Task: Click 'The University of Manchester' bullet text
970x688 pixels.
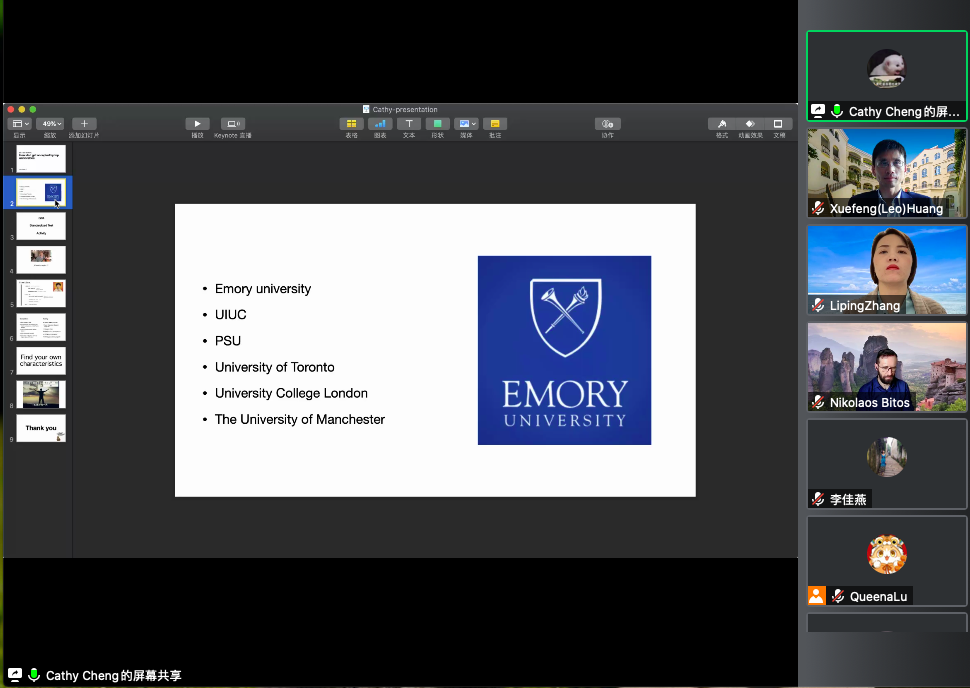Action: pyautogui.click(x=300, y=419)
